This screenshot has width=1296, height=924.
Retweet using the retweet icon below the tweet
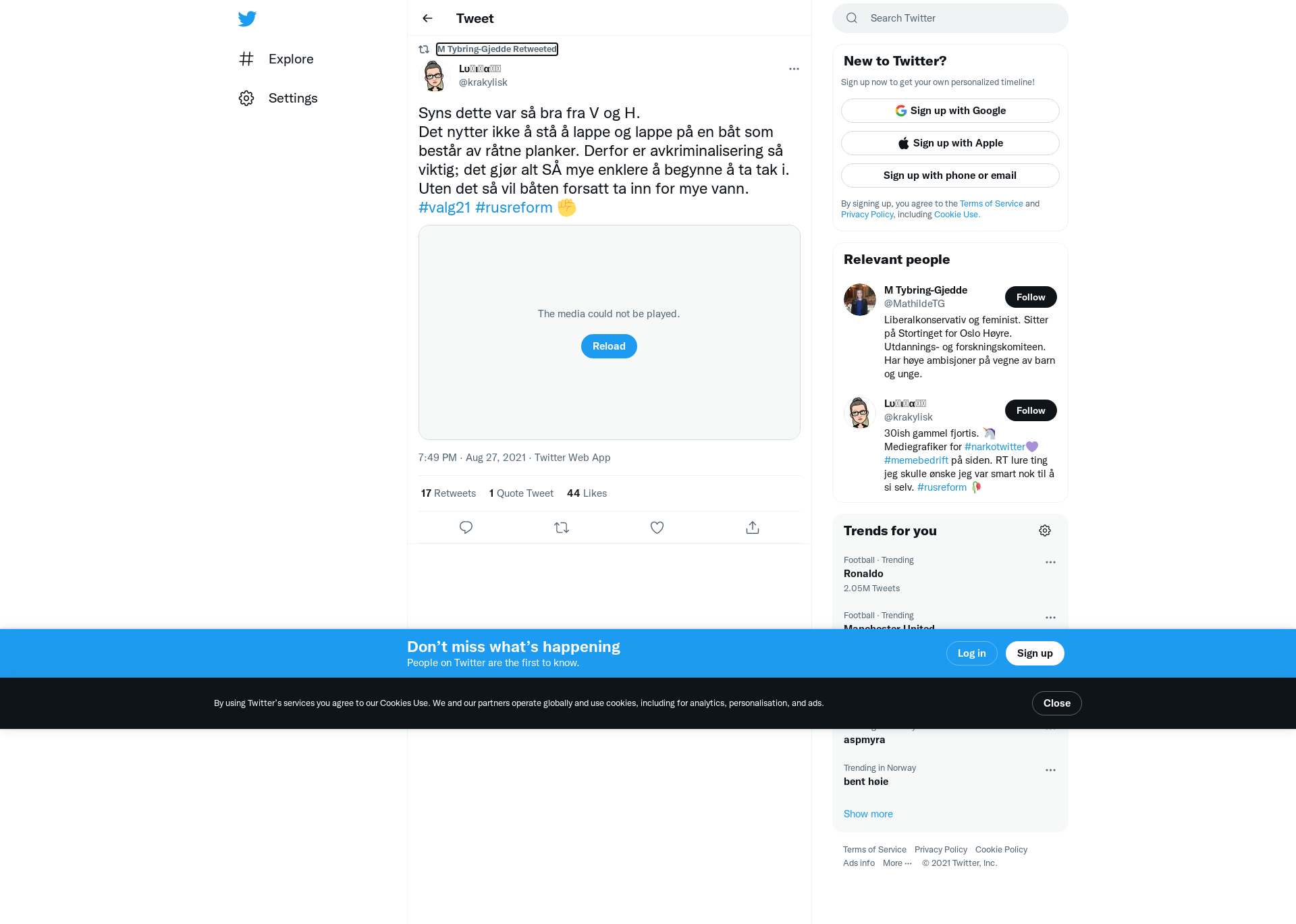562,527
